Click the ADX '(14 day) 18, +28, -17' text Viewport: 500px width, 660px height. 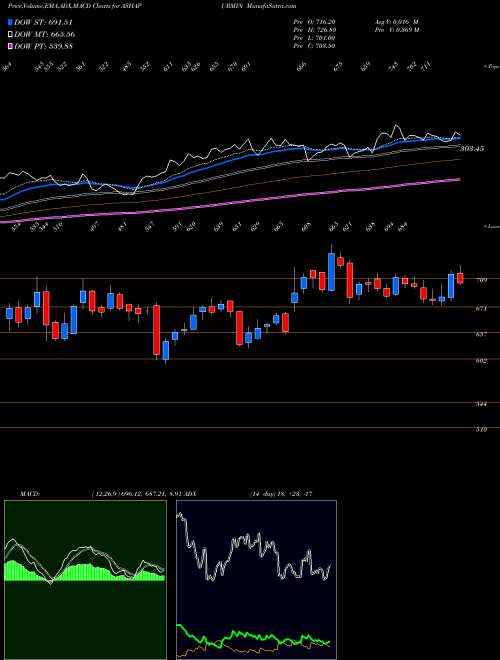[x=280, y=493]
